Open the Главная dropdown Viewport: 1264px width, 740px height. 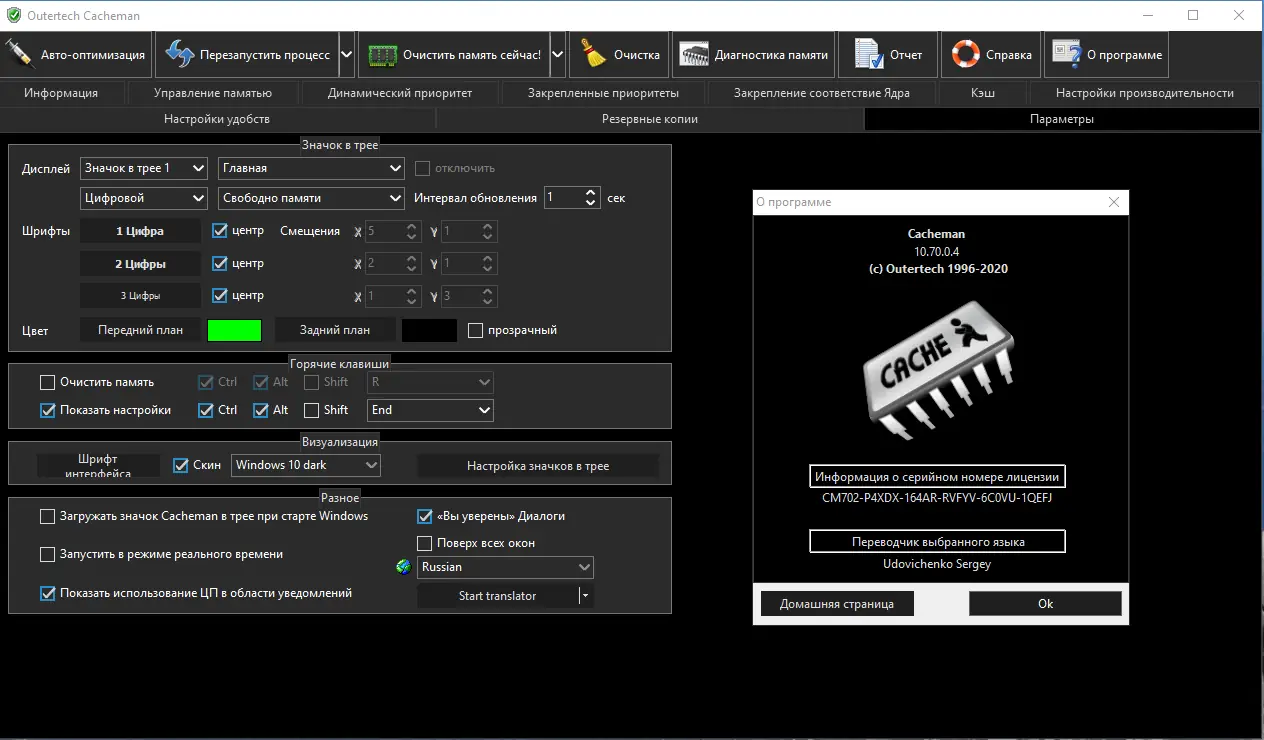pos(311,168)
